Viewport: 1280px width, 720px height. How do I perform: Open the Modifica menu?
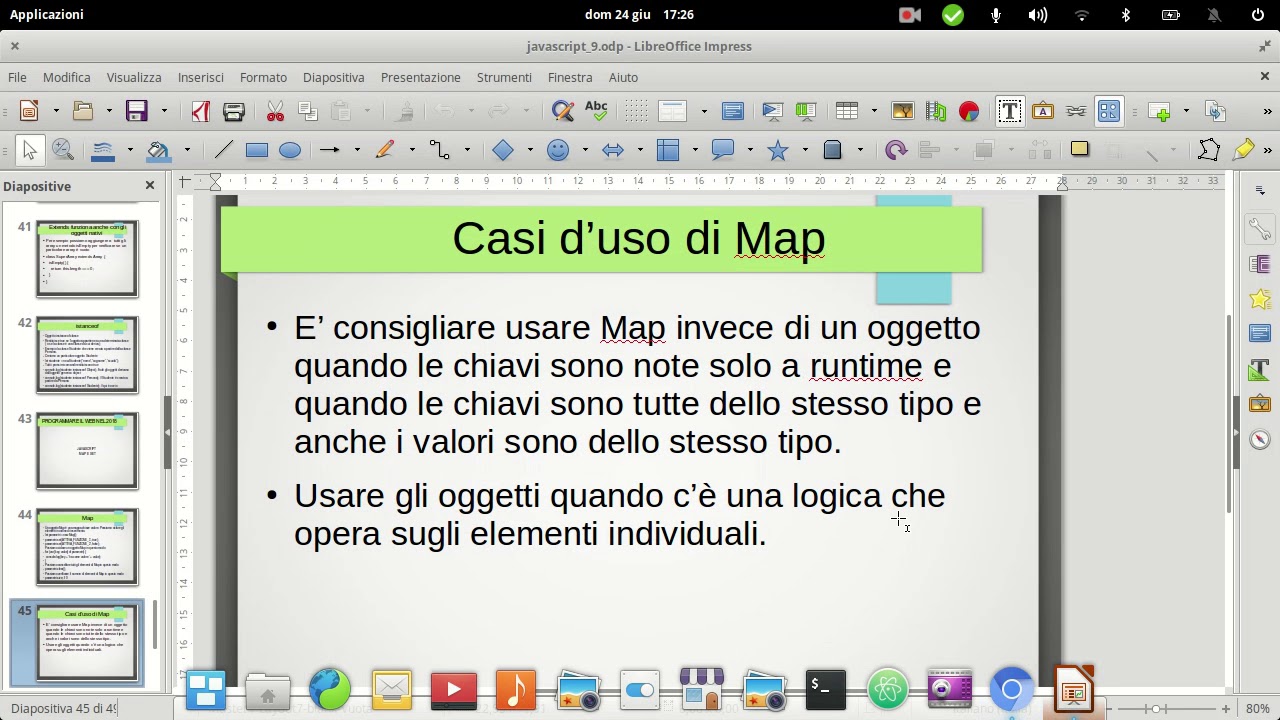coord(67,77)
